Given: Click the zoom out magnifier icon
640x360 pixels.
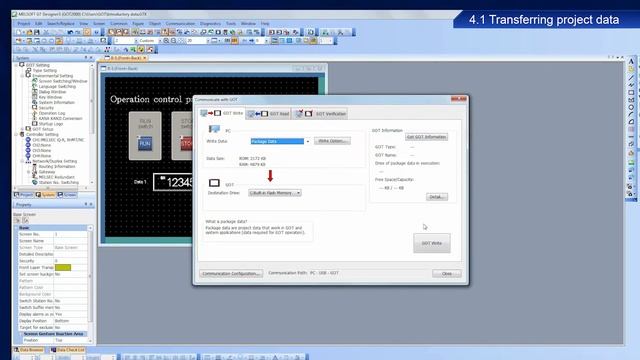Looking at the screenshot, I should click(173, 41).
